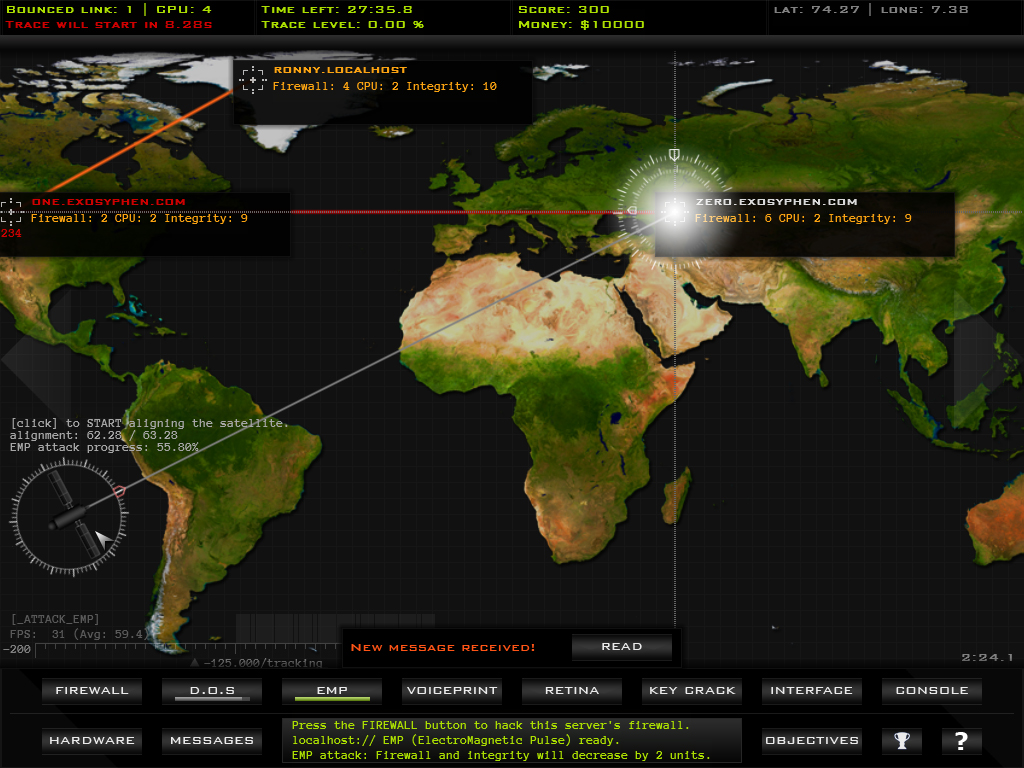Viewport: 1024px width, 768px height.
Task: Click the tracking triangle marker below the scale
Action: coord(194,662)
